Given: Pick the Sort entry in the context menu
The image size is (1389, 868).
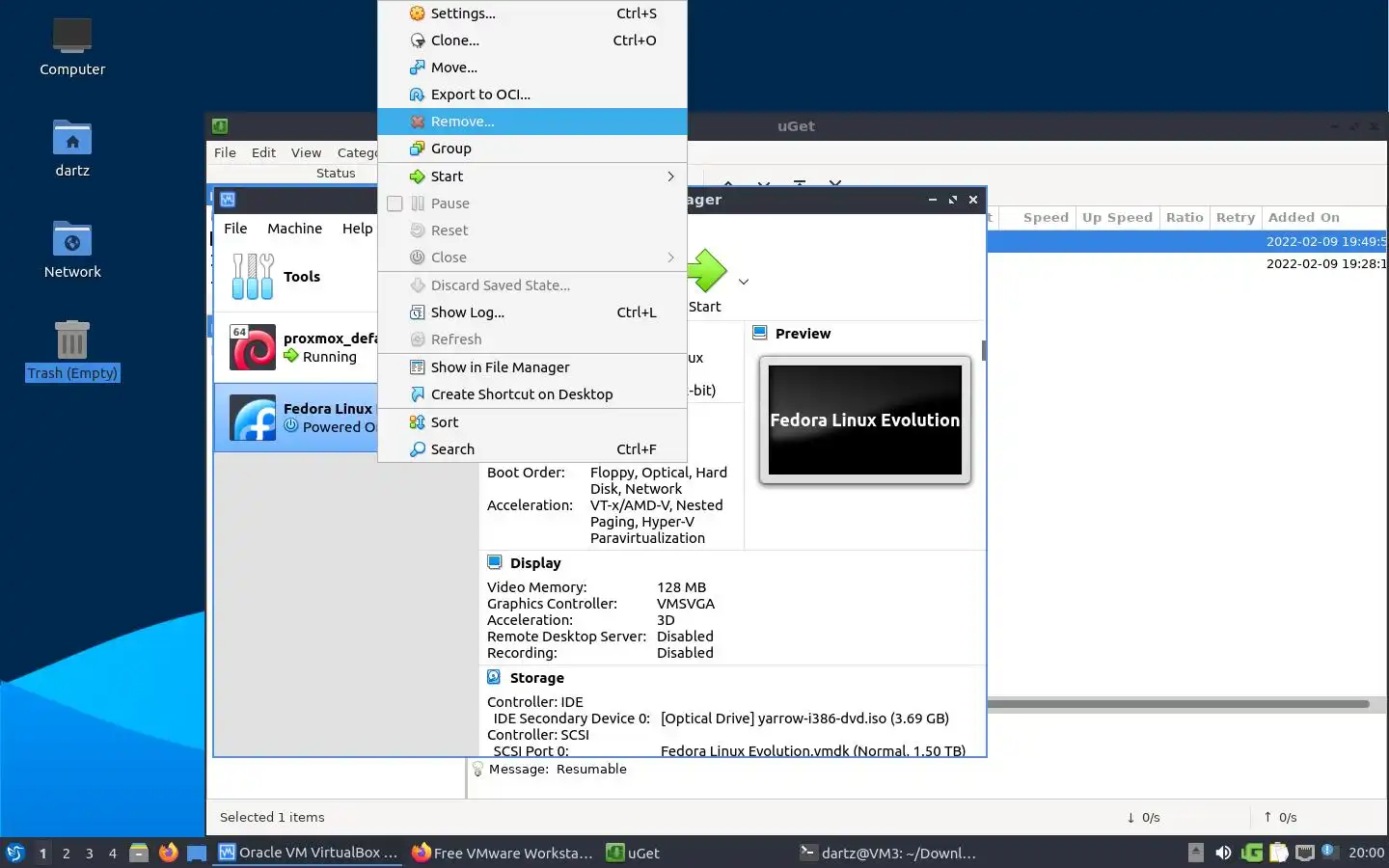Looking at the screenshot, I should 532,422.
